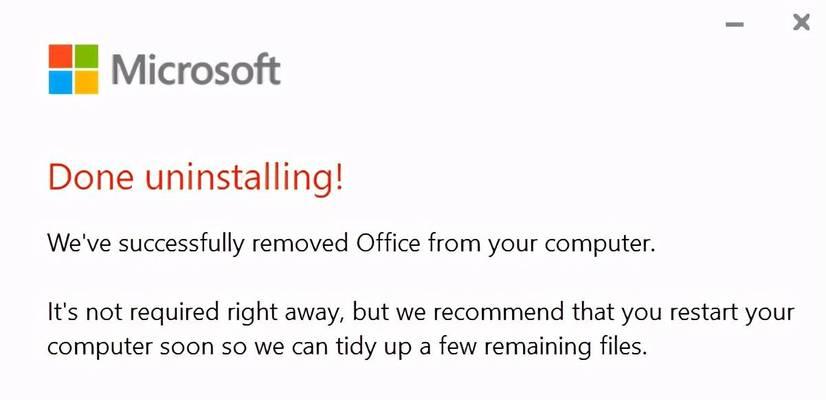The width and height of the screenshot is (826, 400).
Task: Click the "Done uninstalling!" heading
Action: (195, 178)
